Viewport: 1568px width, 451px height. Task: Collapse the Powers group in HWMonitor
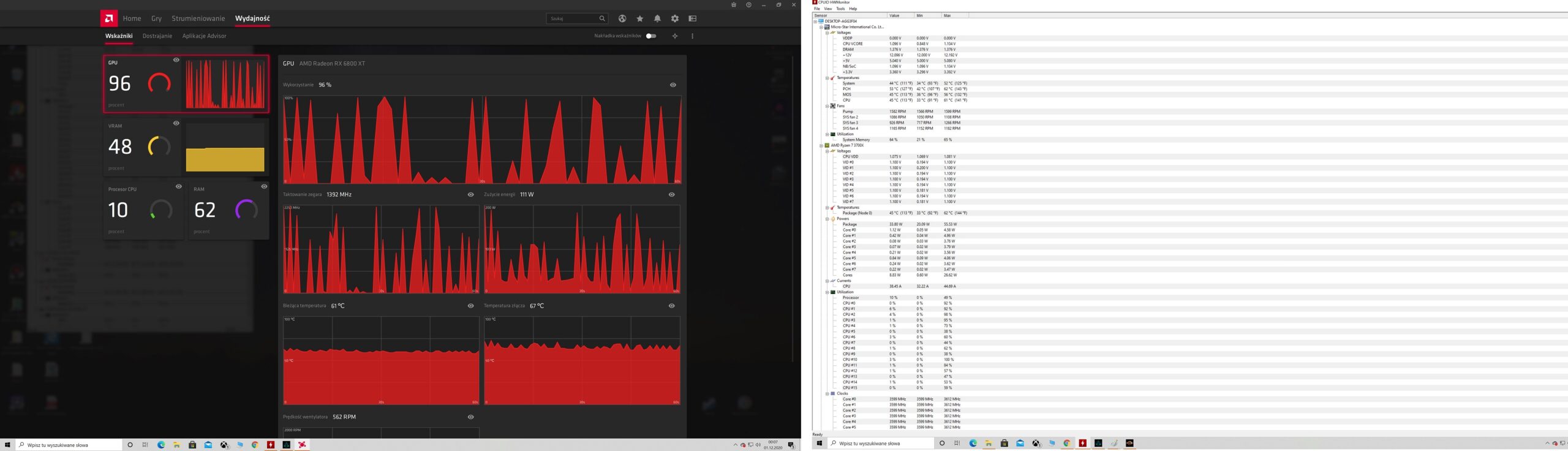click(x=827, y=219)
